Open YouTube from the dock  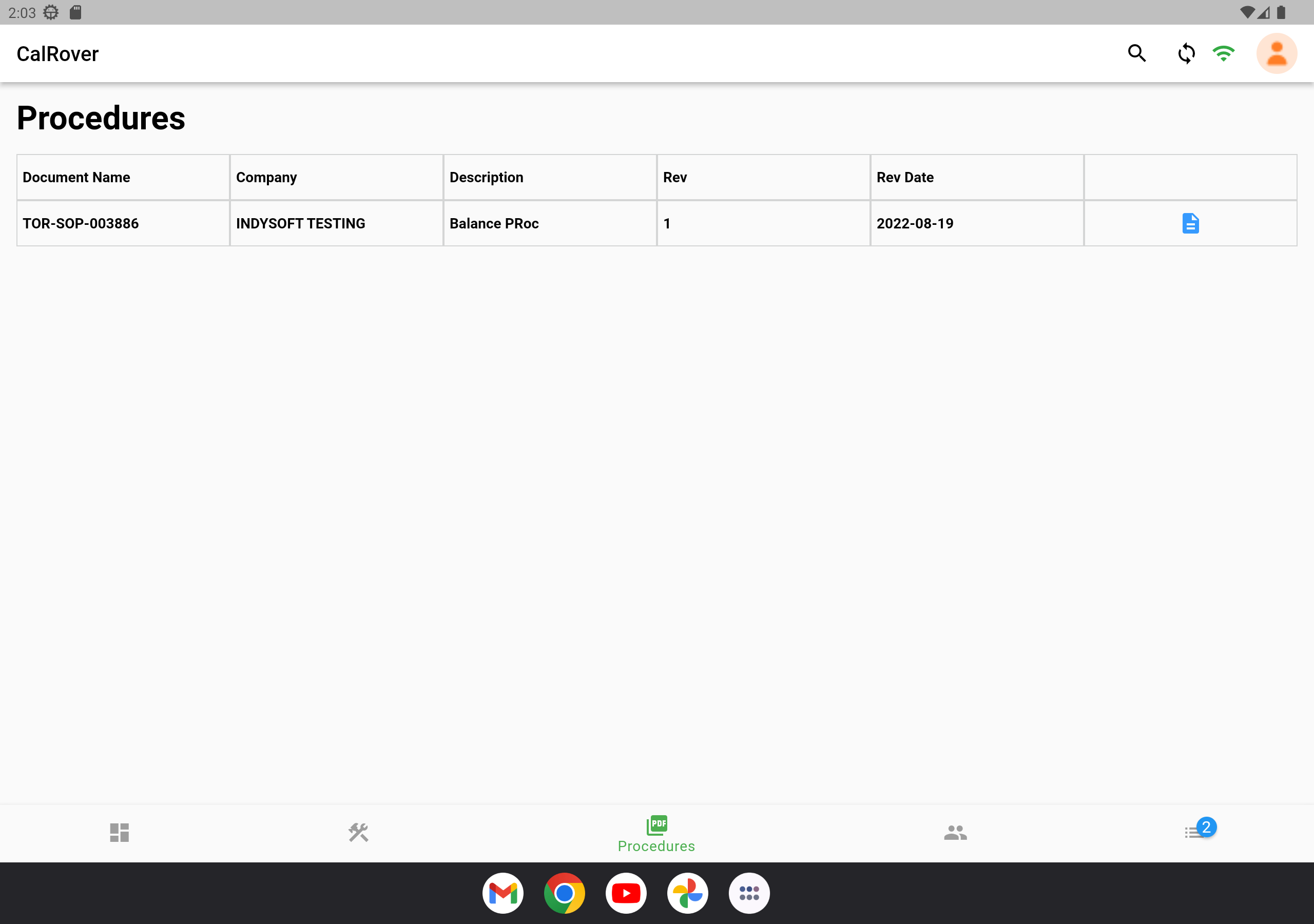pos(626,893)
